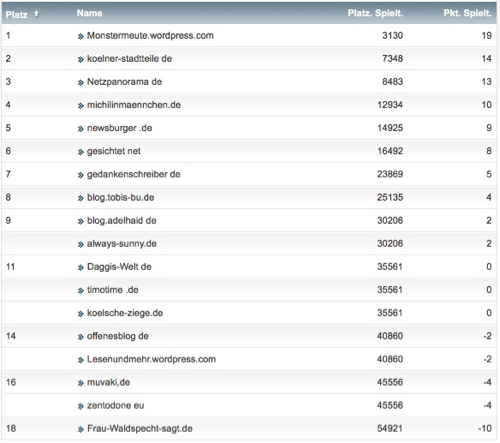Click the chevron icon before Frau-Waldspecht-sagt.de
Viewport: 500px width, 443px height.
[x=80, y=430]
